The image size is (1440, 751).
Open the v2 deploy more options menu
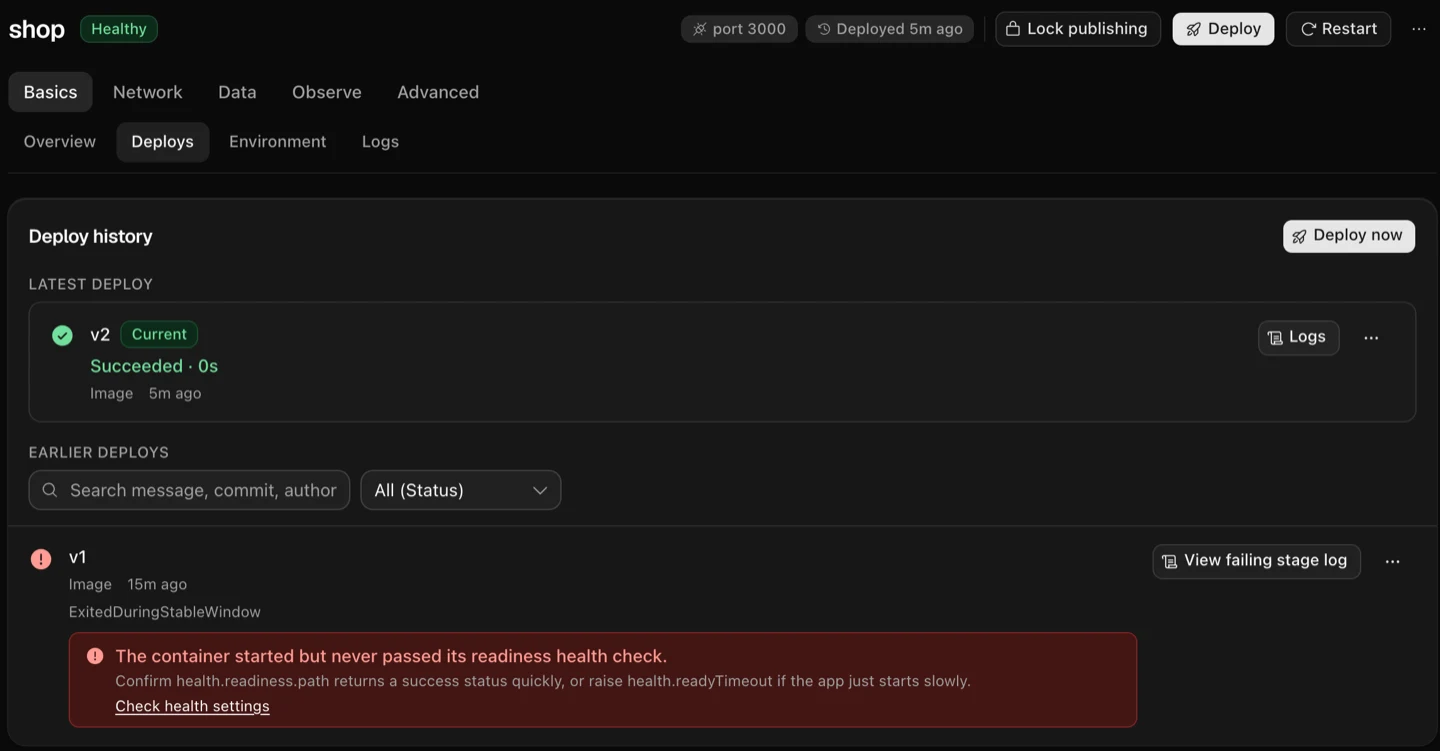click(x=1371, y=338)
